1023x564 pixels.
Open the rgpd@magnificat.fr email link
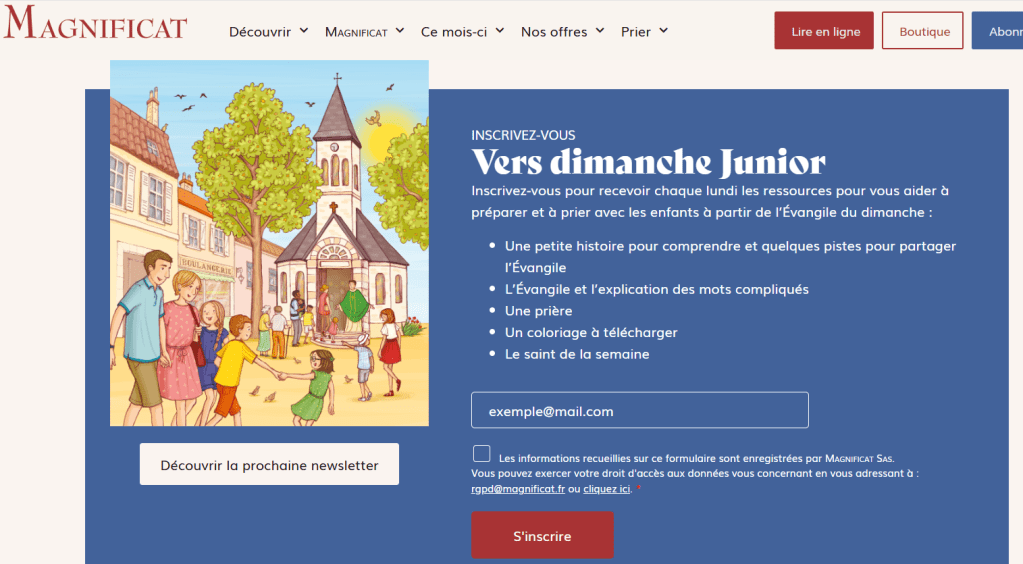(518, 489)
